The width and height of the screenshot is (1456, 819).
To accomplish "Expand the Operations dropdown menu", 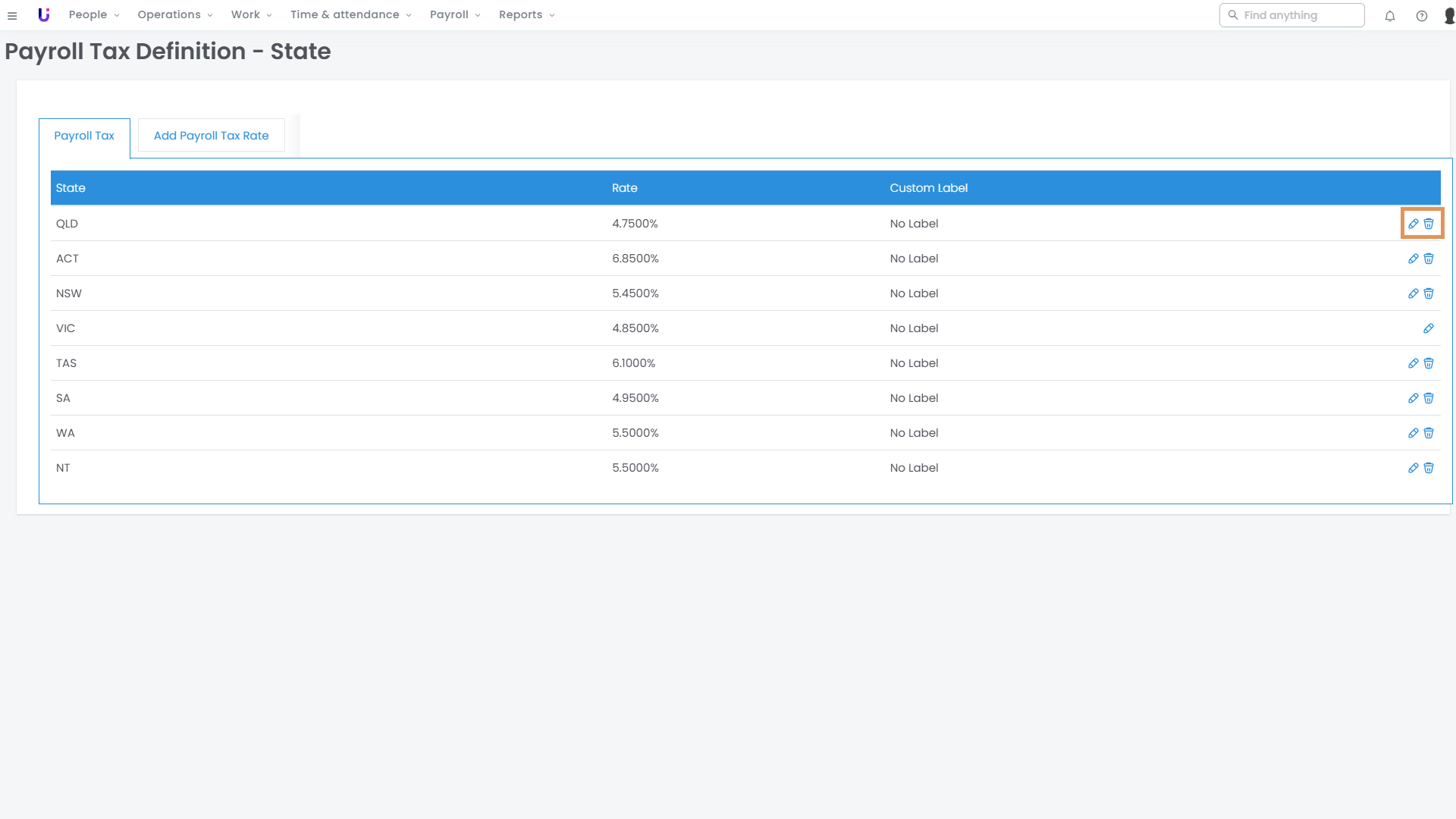I will click(174, 15).
